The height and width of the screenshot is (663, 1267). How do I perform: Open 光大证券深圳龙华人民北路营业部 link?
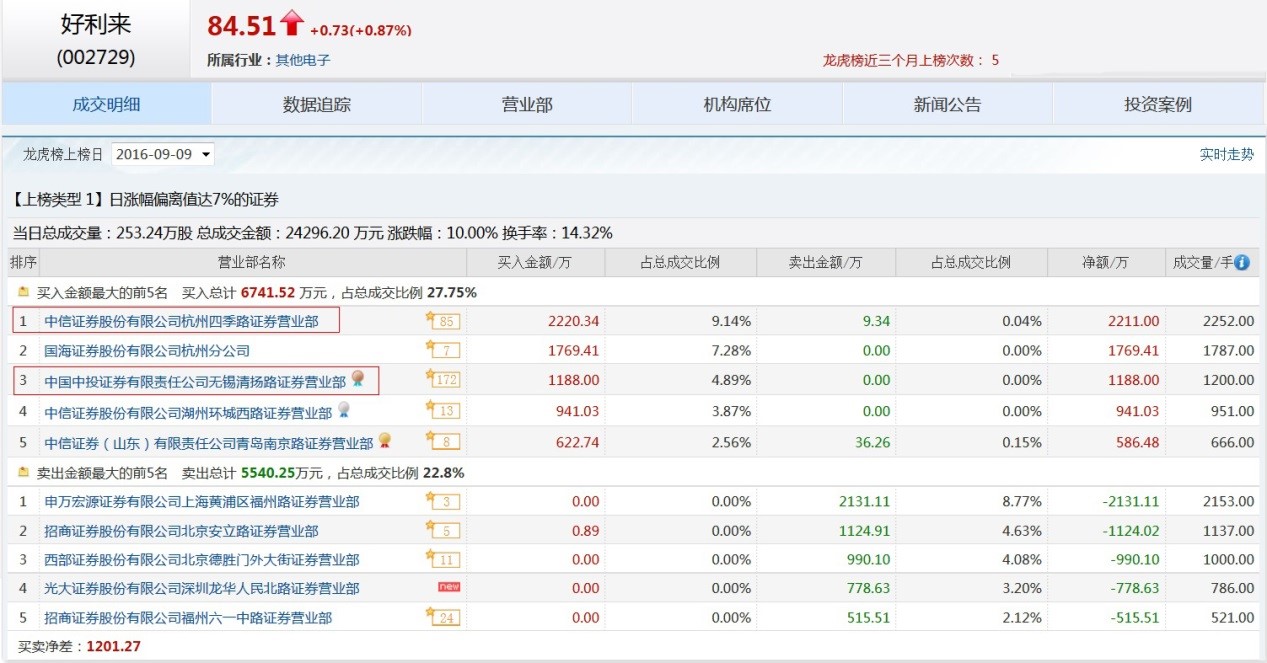[202, 588]
